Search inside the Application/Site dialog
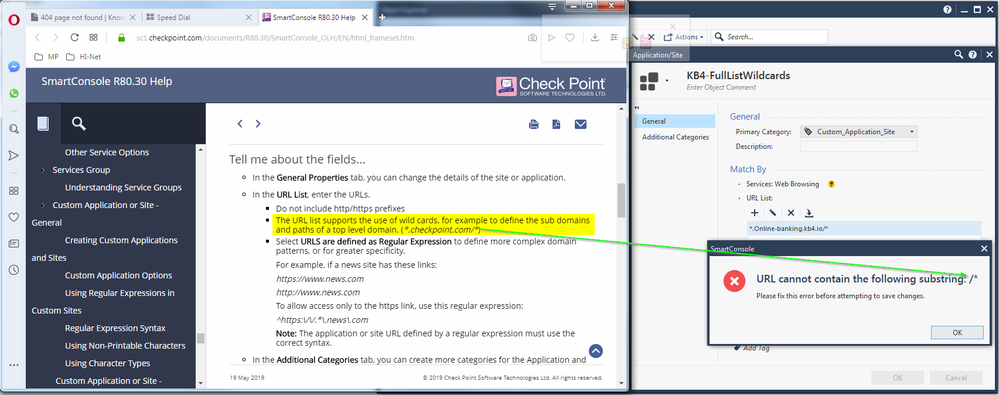Image resolution: width=999 pixels, height=395 pixels. coord(958,55)
